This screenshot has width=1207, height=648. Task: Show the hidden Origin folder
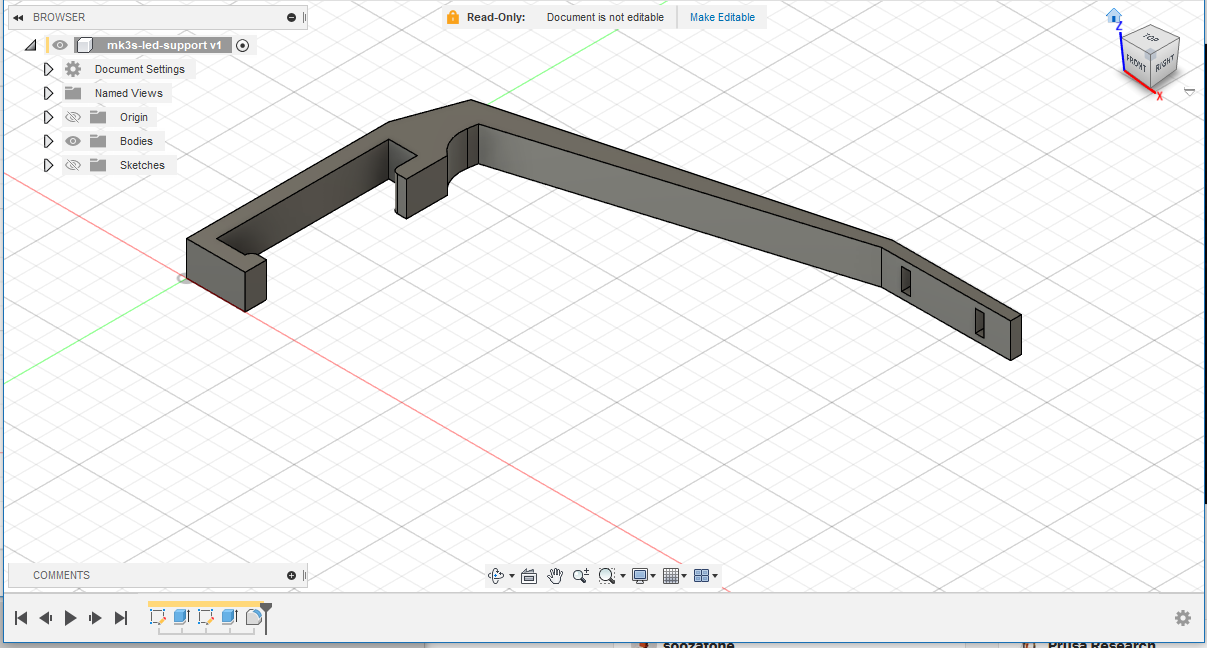click(x=73, y=117)
